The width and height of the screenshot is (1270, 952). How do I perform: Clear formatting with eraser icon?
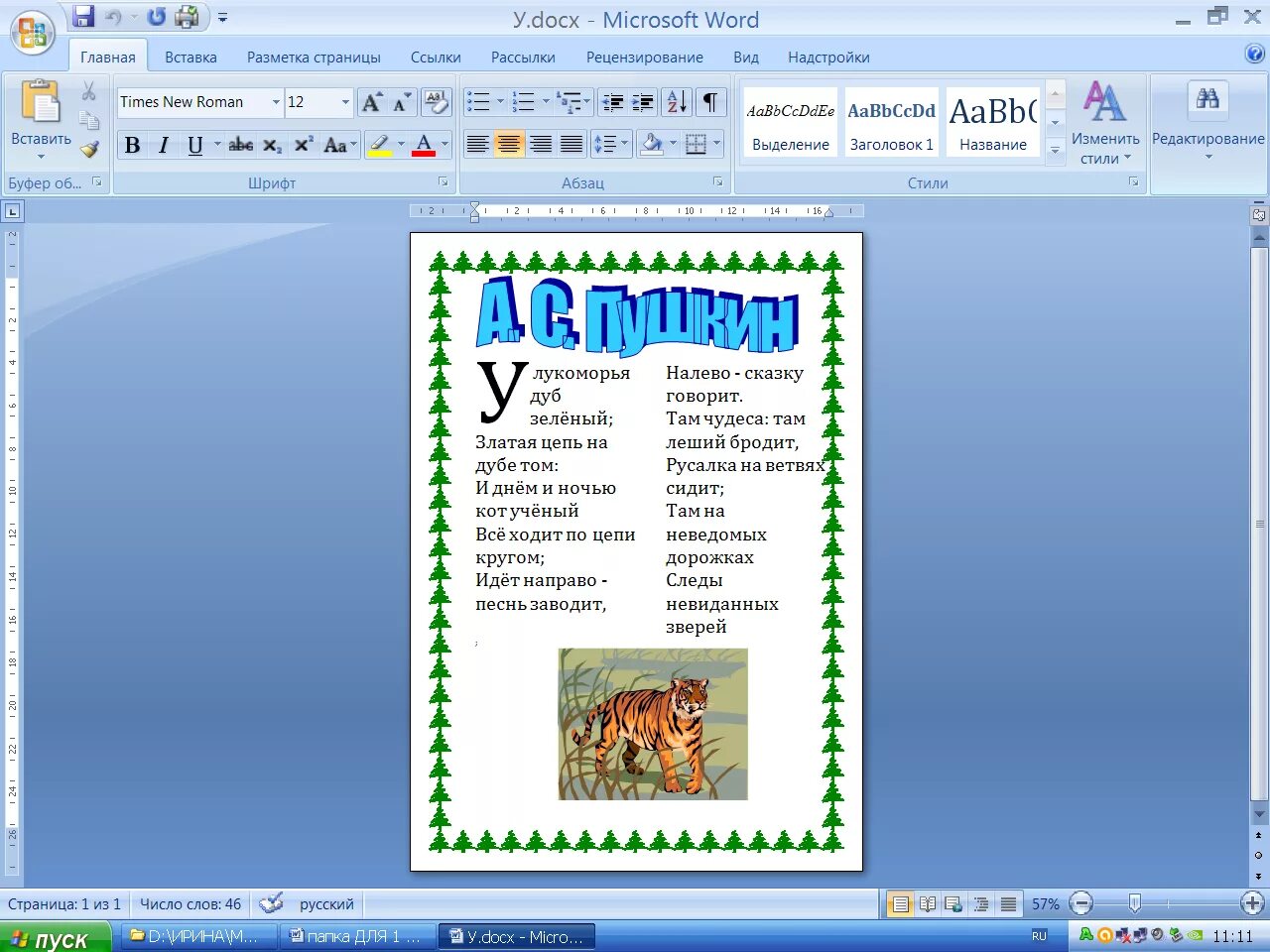tap(436, 102)
